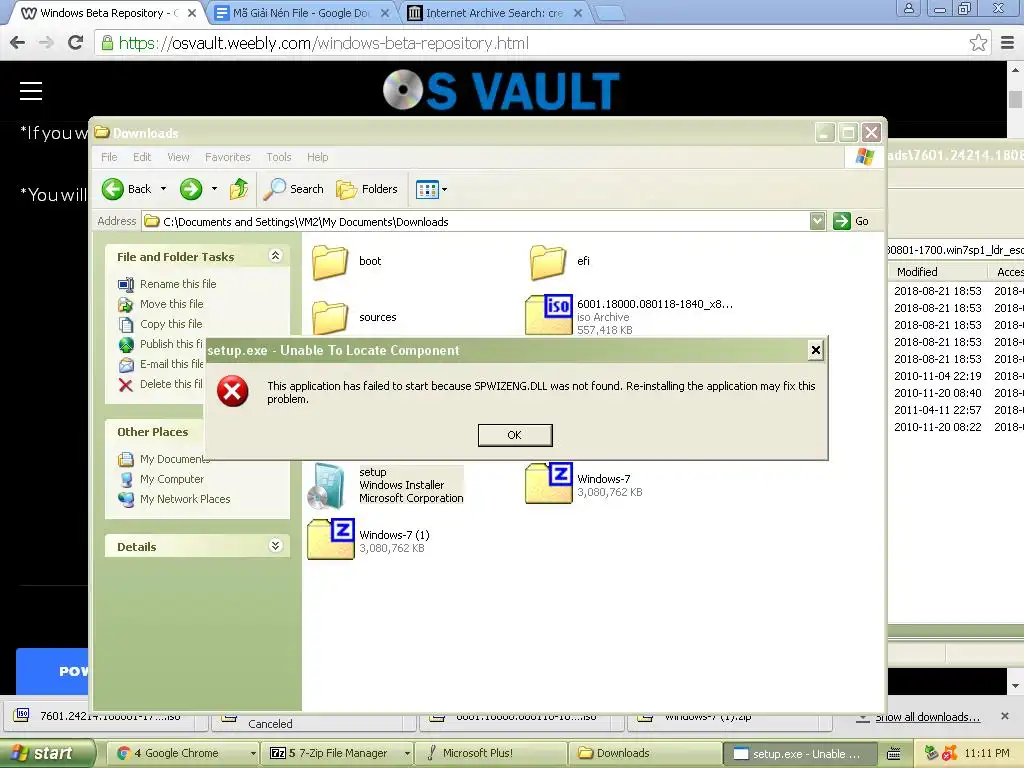Click the red error icon in the dialog
Viewport: 1024px width, 768px height.
click(232, 391)
